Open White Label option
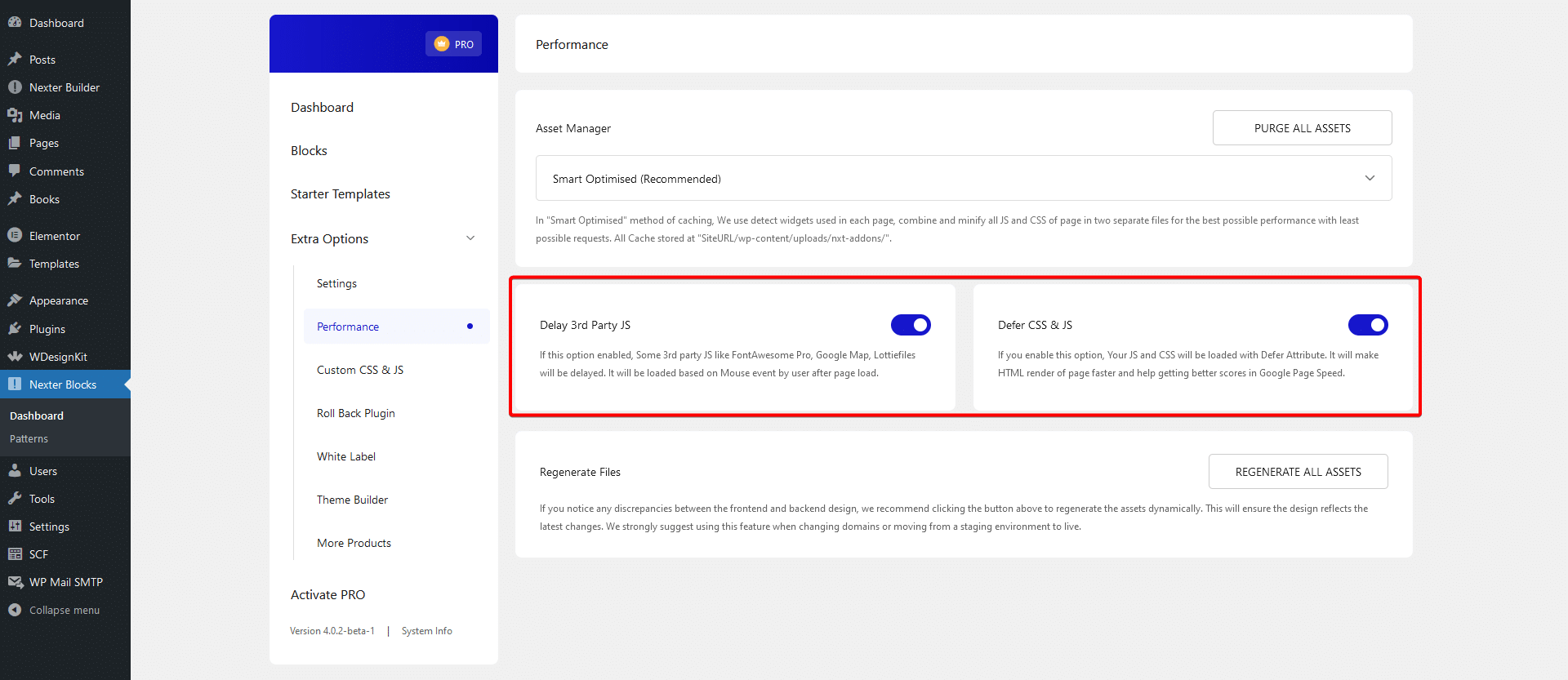 click(346, 456)
